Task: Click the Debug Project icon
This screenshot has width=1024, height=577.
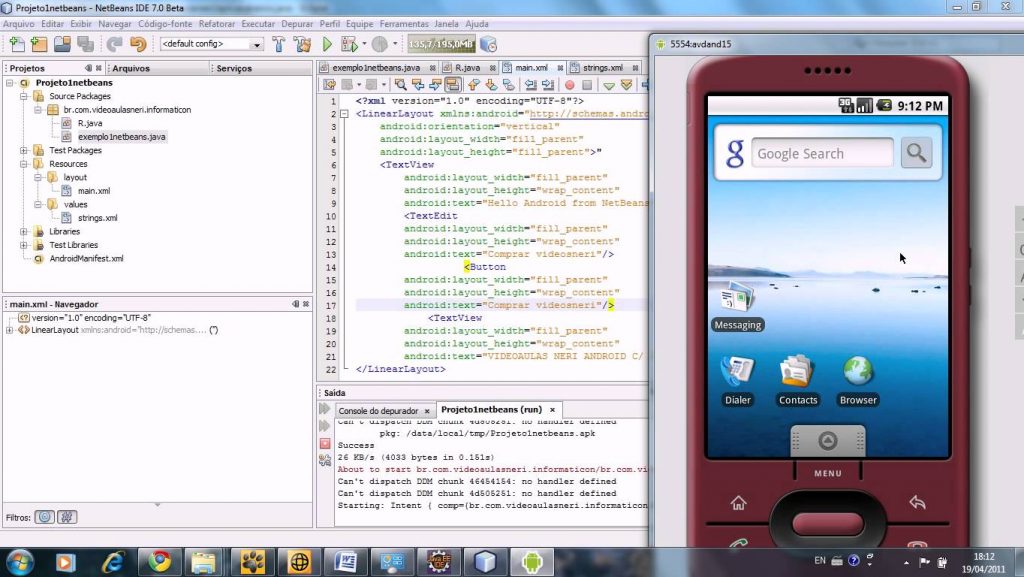Action: (x=349, y=44)
